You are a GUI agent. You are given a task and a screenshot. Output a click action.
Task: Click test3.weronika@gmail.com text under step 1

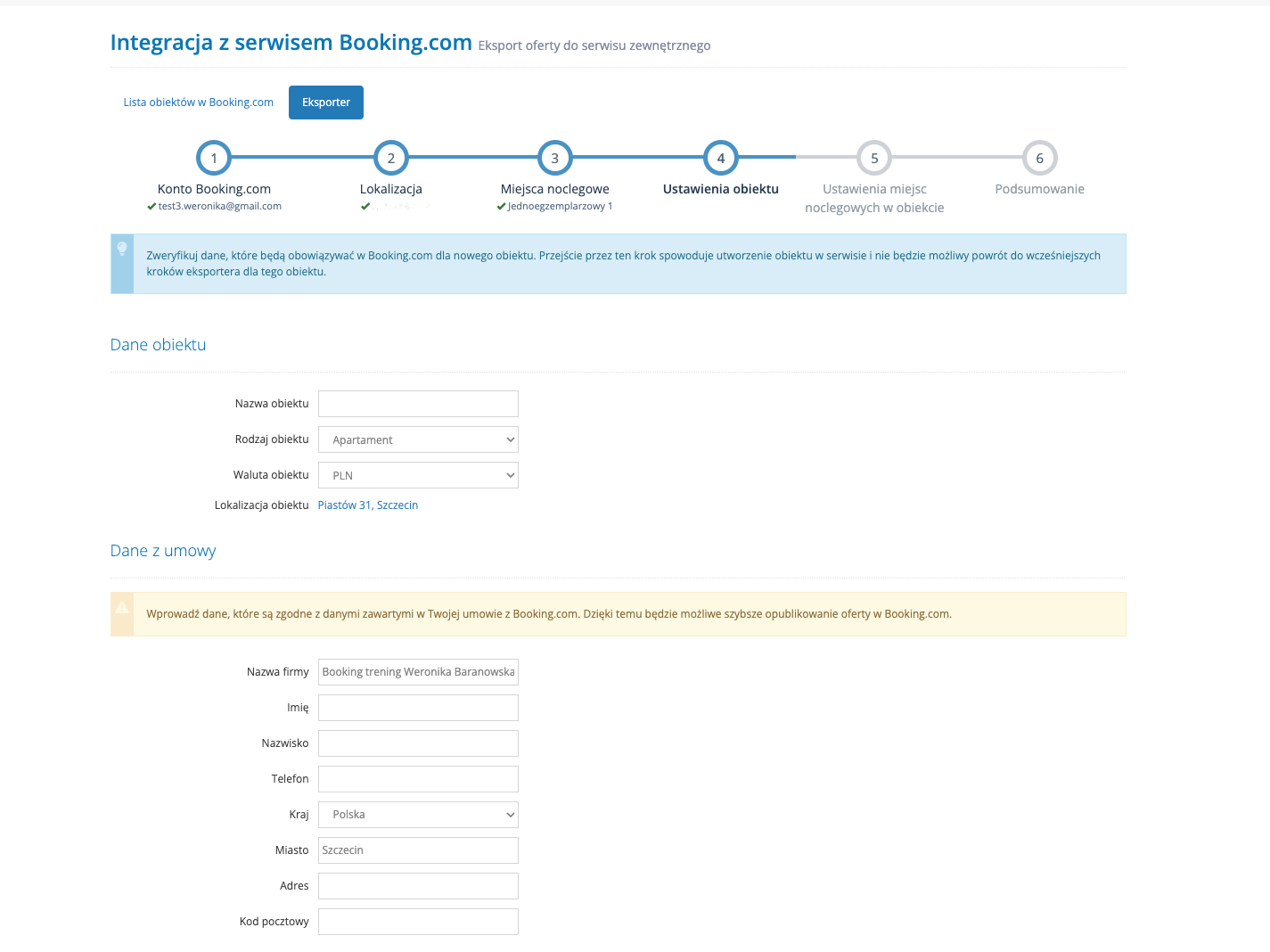pos(220,206)
